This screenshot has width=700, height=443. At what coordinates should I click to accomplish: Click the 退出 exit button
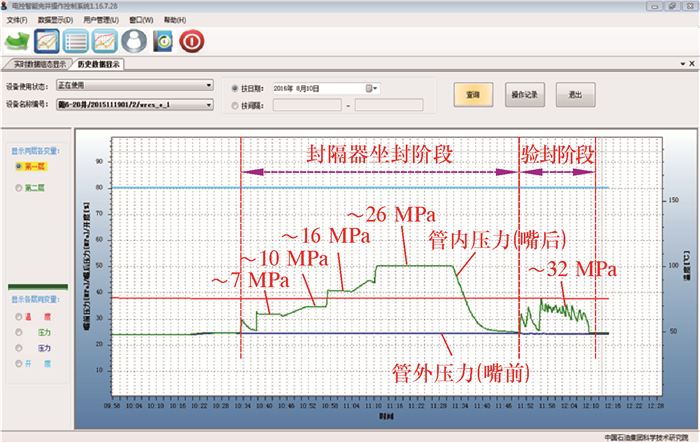coord(576,95)
